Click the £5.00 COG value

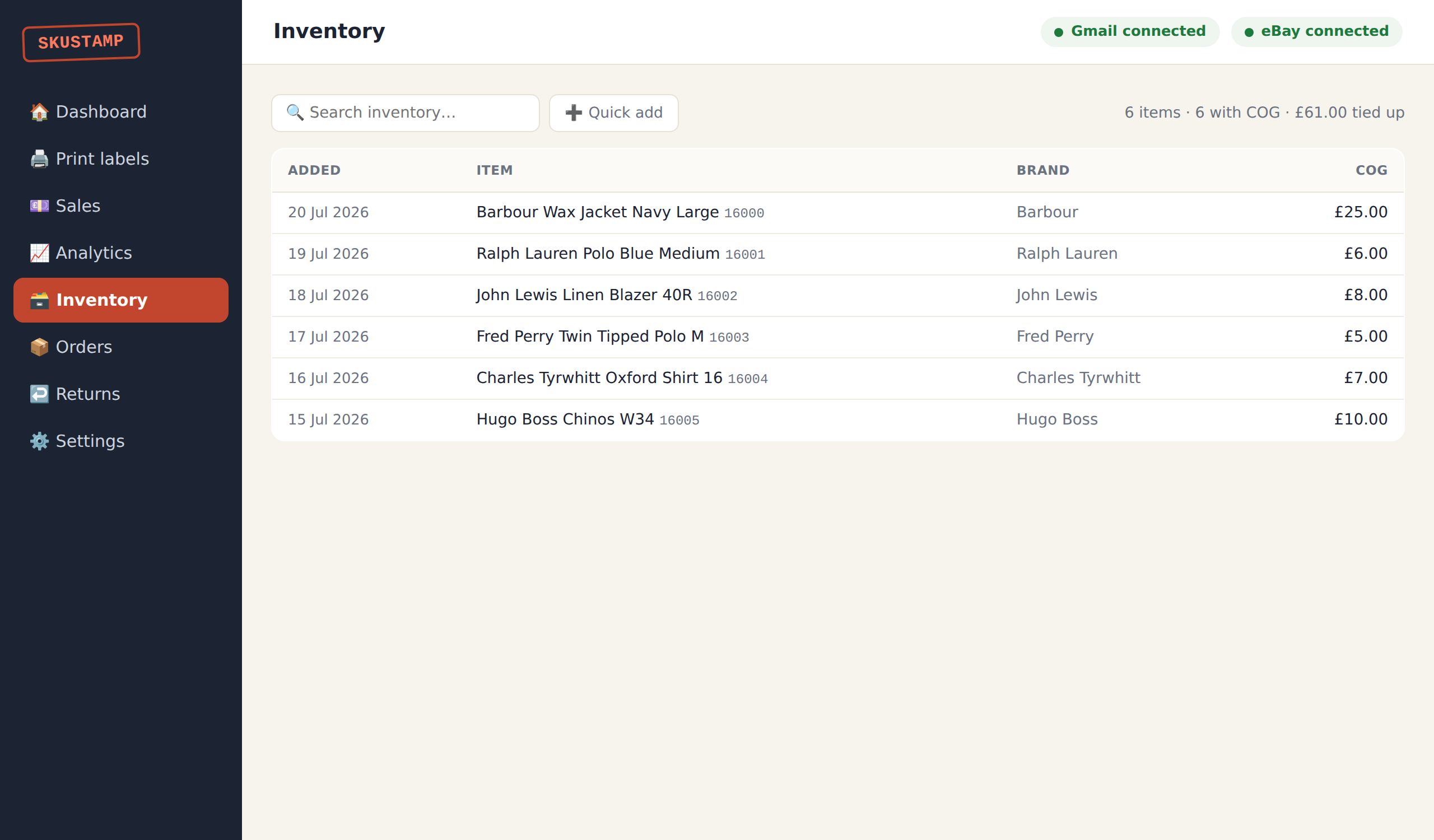1366,337
